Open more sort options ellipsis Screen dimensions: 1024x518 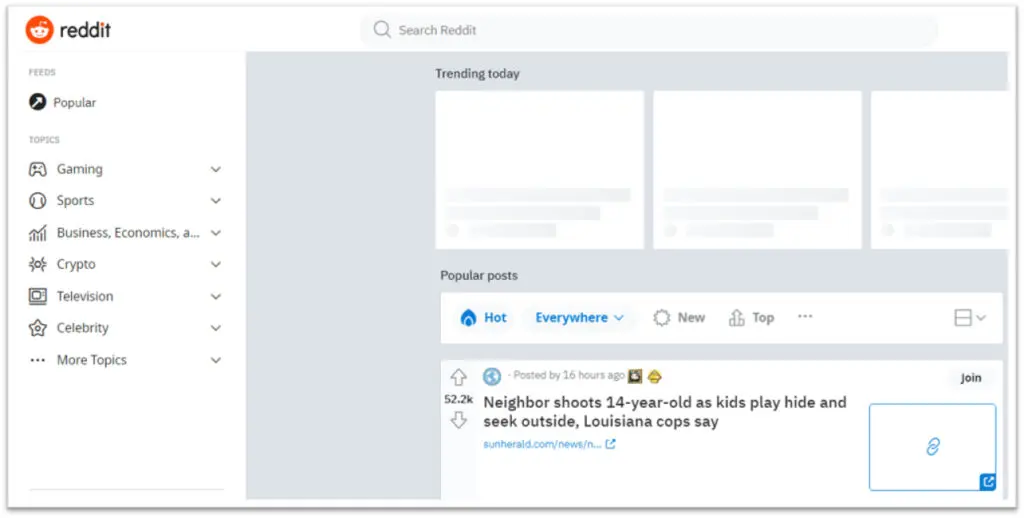click(x=805, y=316)
